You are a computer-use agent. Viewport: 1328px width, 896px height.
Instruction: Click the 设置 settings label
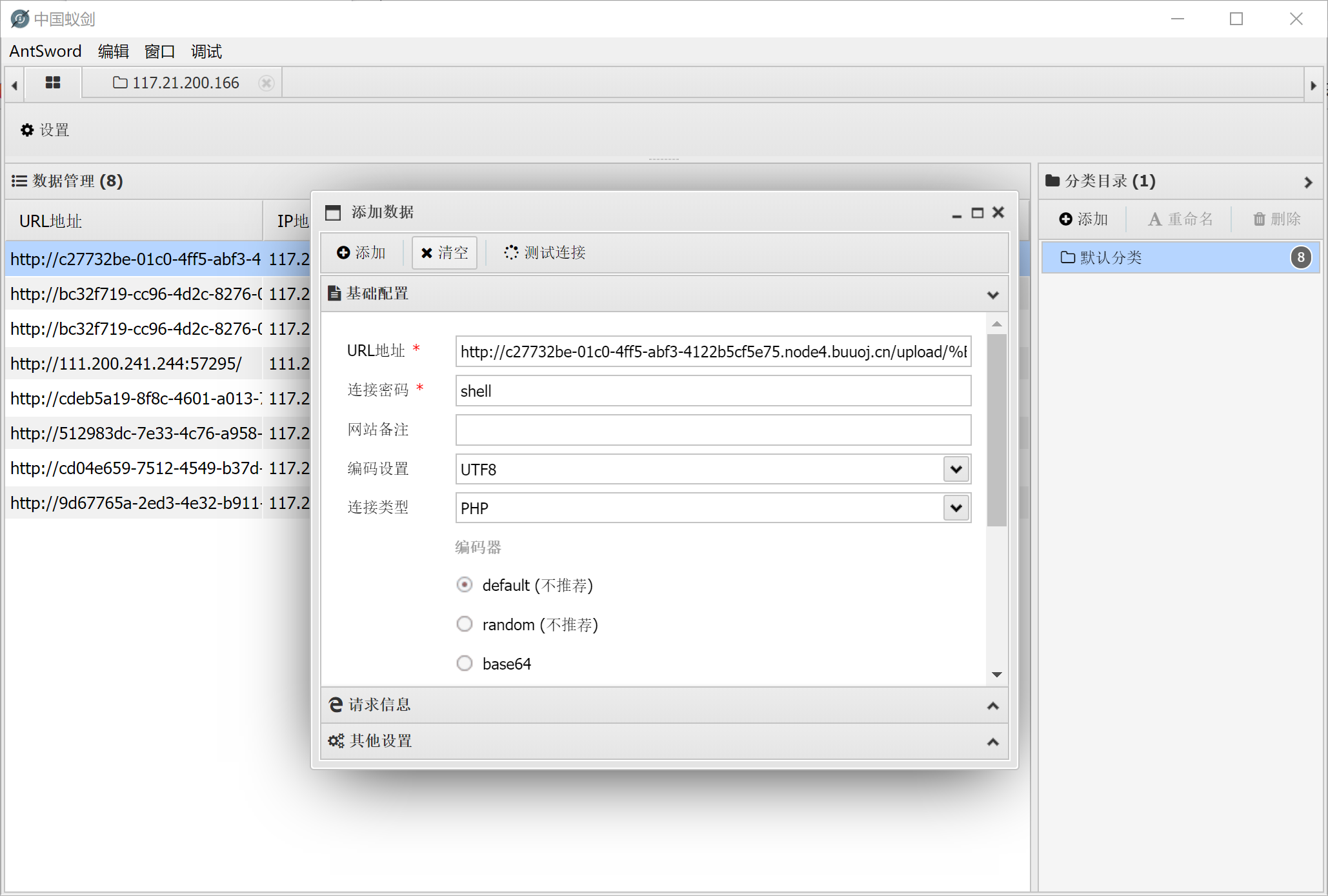tap(54, 130)
